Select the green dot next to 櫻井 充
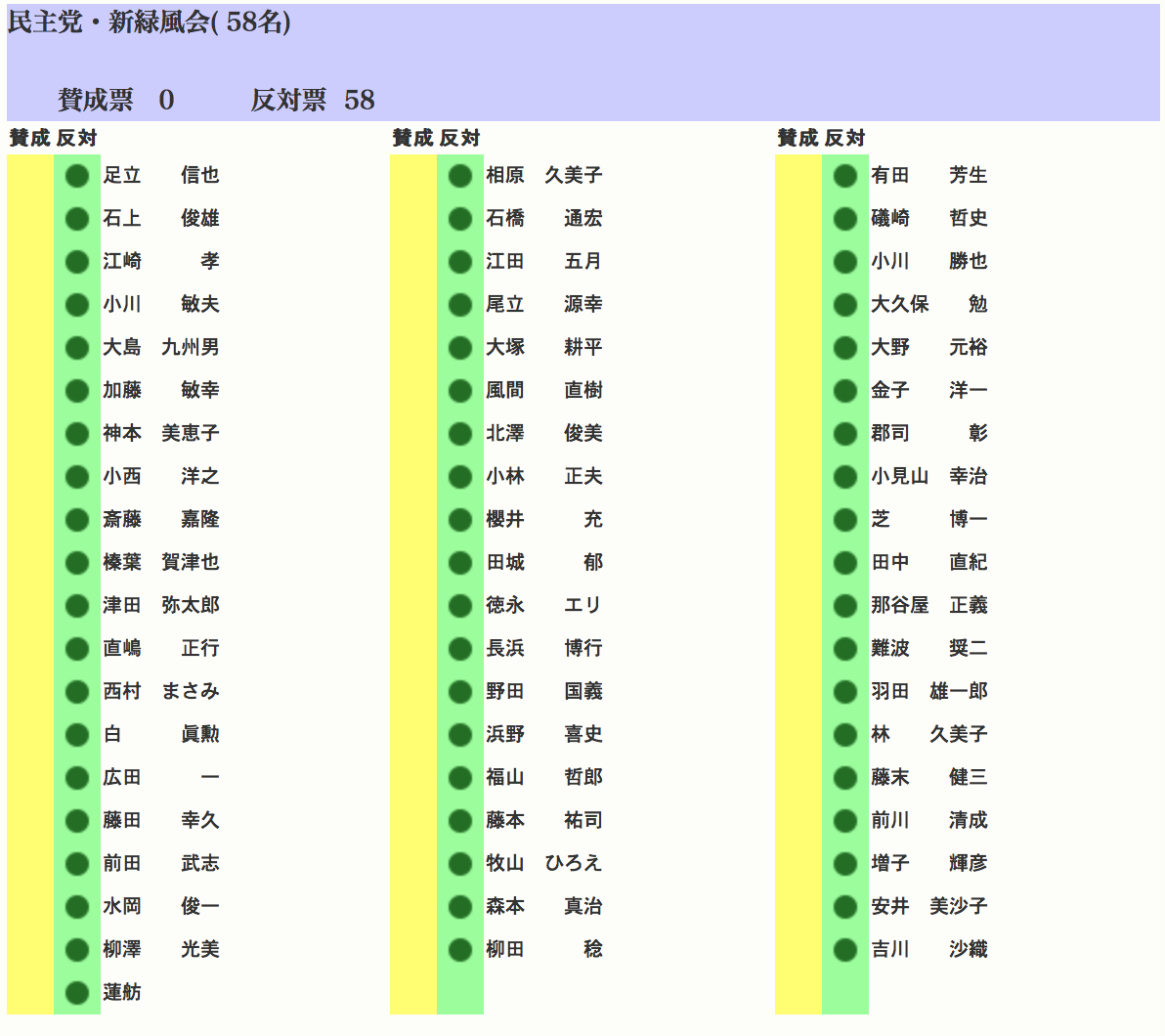This screenshot has height=1036, width=1165. point(460,520)
